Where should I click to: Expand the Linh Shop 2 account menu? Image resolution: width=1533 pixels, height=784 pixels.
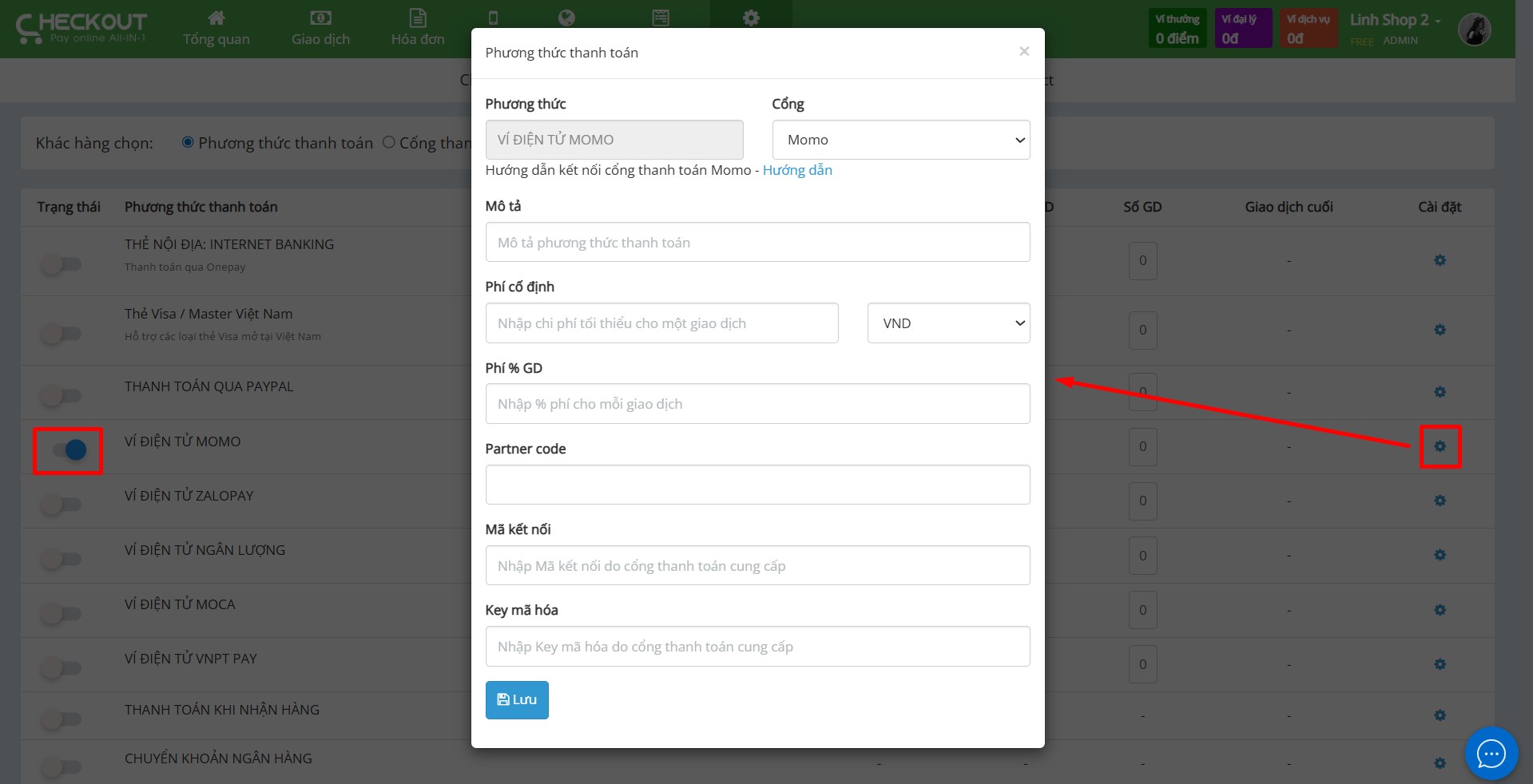tap(1395, 21)
